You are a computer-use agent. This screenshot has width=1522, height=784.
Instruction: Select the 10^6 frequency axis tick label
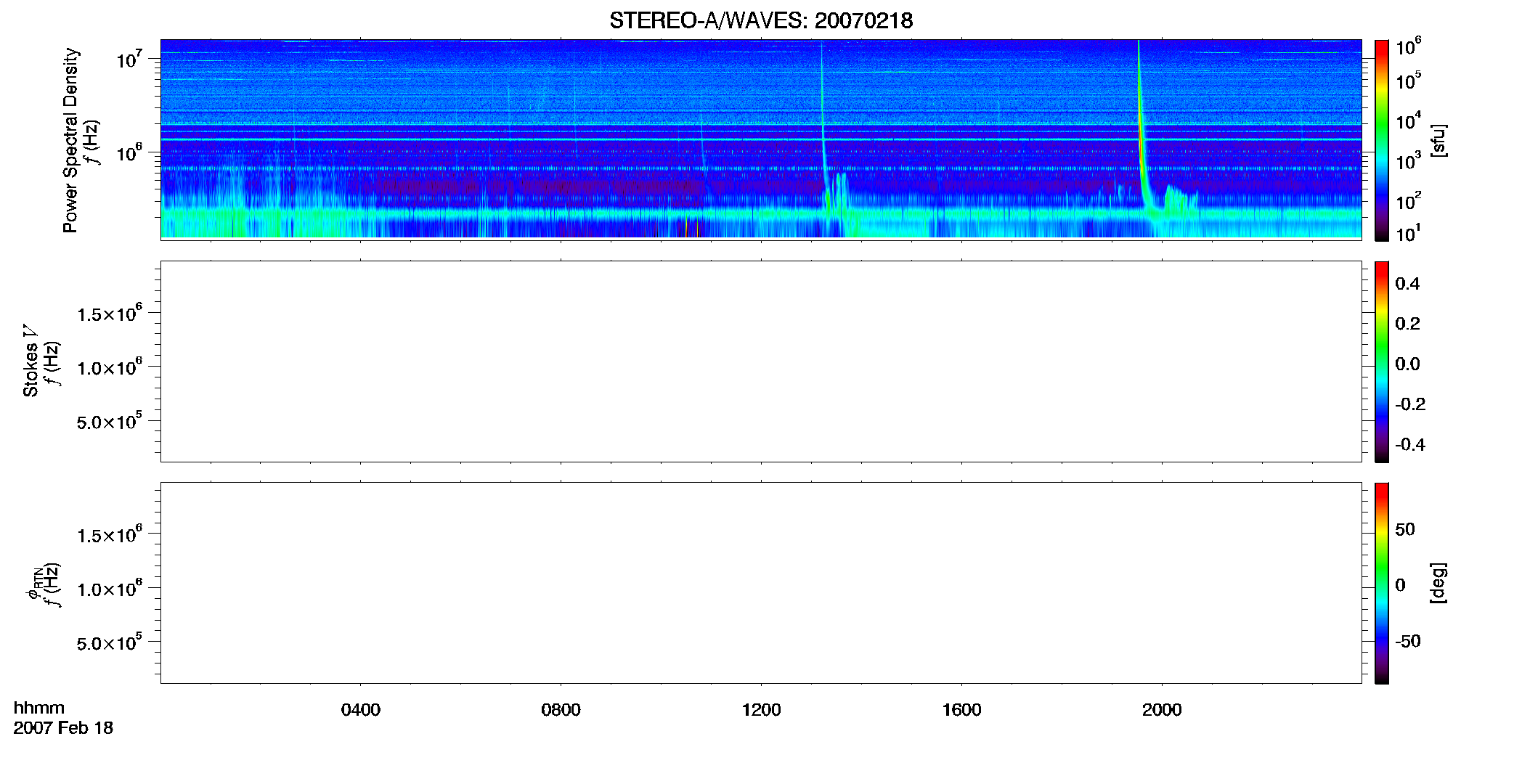coord(129,152)
